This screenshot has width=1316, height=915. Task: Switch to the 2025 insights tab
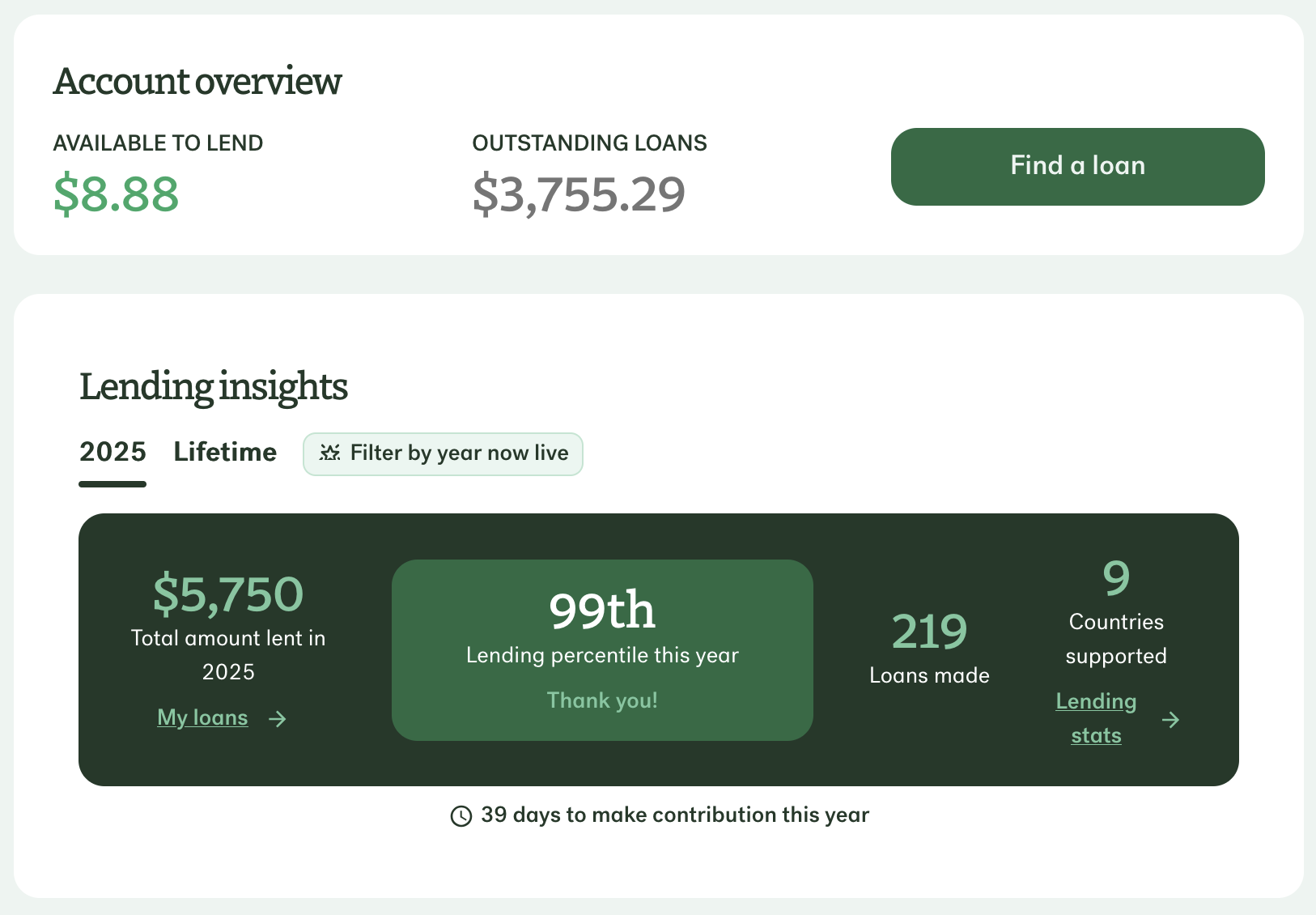[x=112, y=452]
